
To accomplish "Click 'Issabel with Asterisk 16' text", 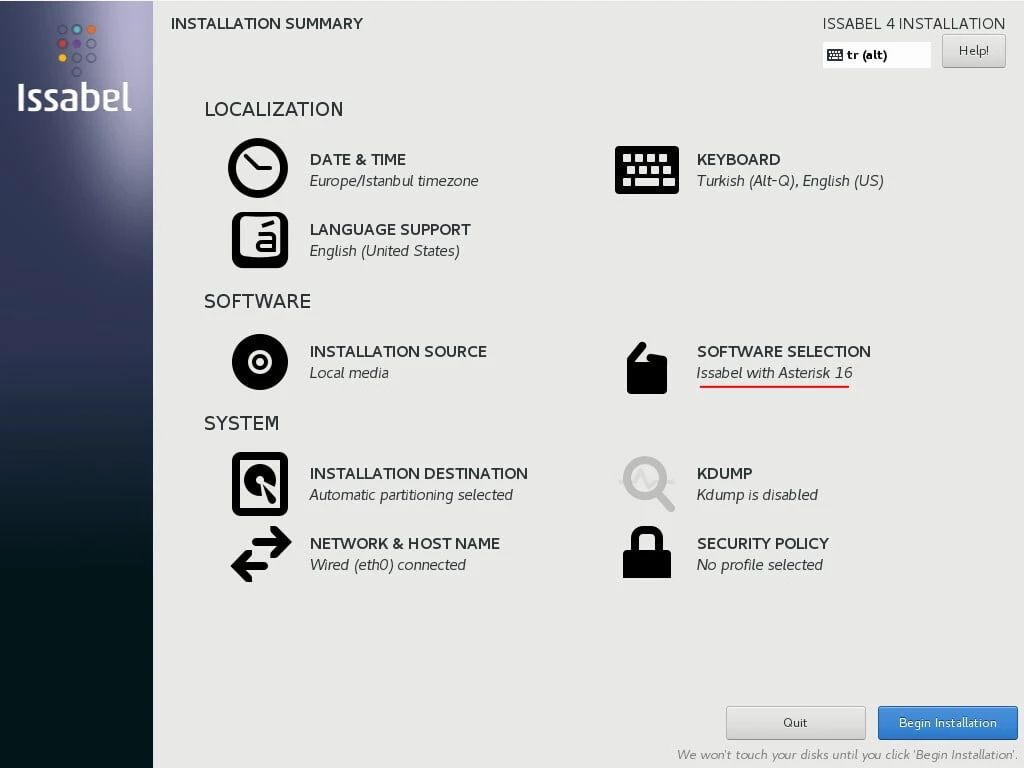I will pos(774,373).
